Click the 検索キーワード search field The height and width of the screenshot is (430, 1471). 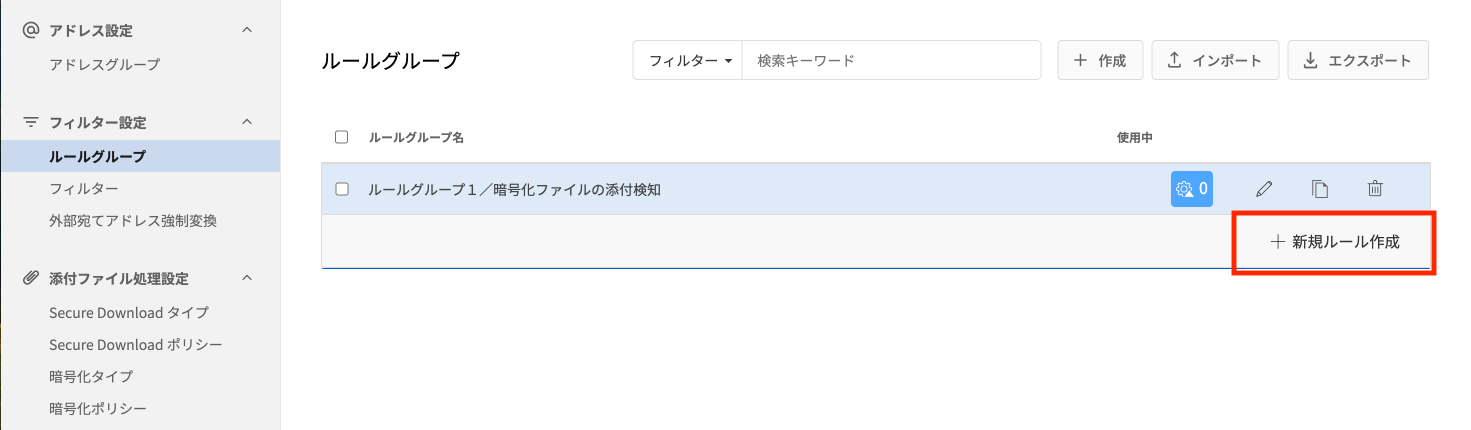pyautogui.click(x=890, y=61)
